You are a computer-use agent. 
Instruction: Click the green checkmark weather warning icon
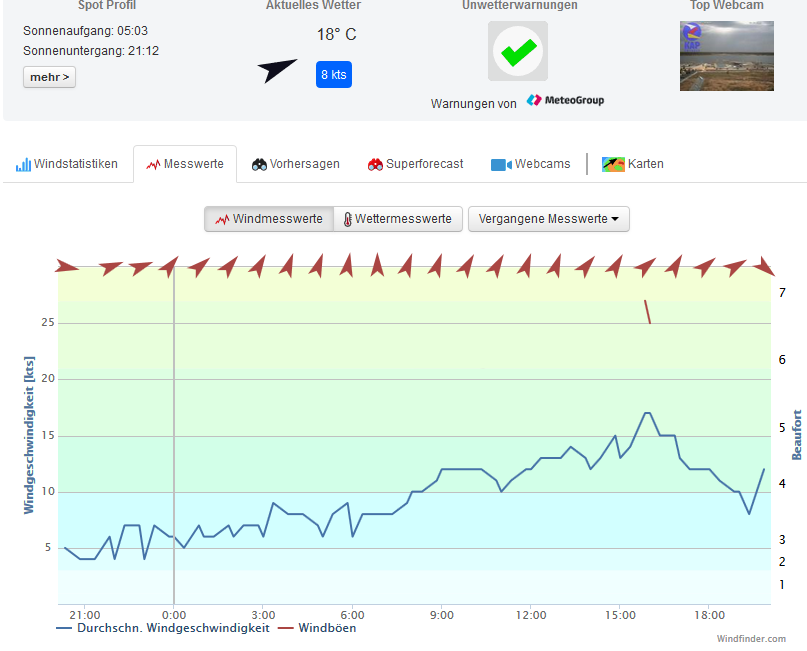[518, 51]
